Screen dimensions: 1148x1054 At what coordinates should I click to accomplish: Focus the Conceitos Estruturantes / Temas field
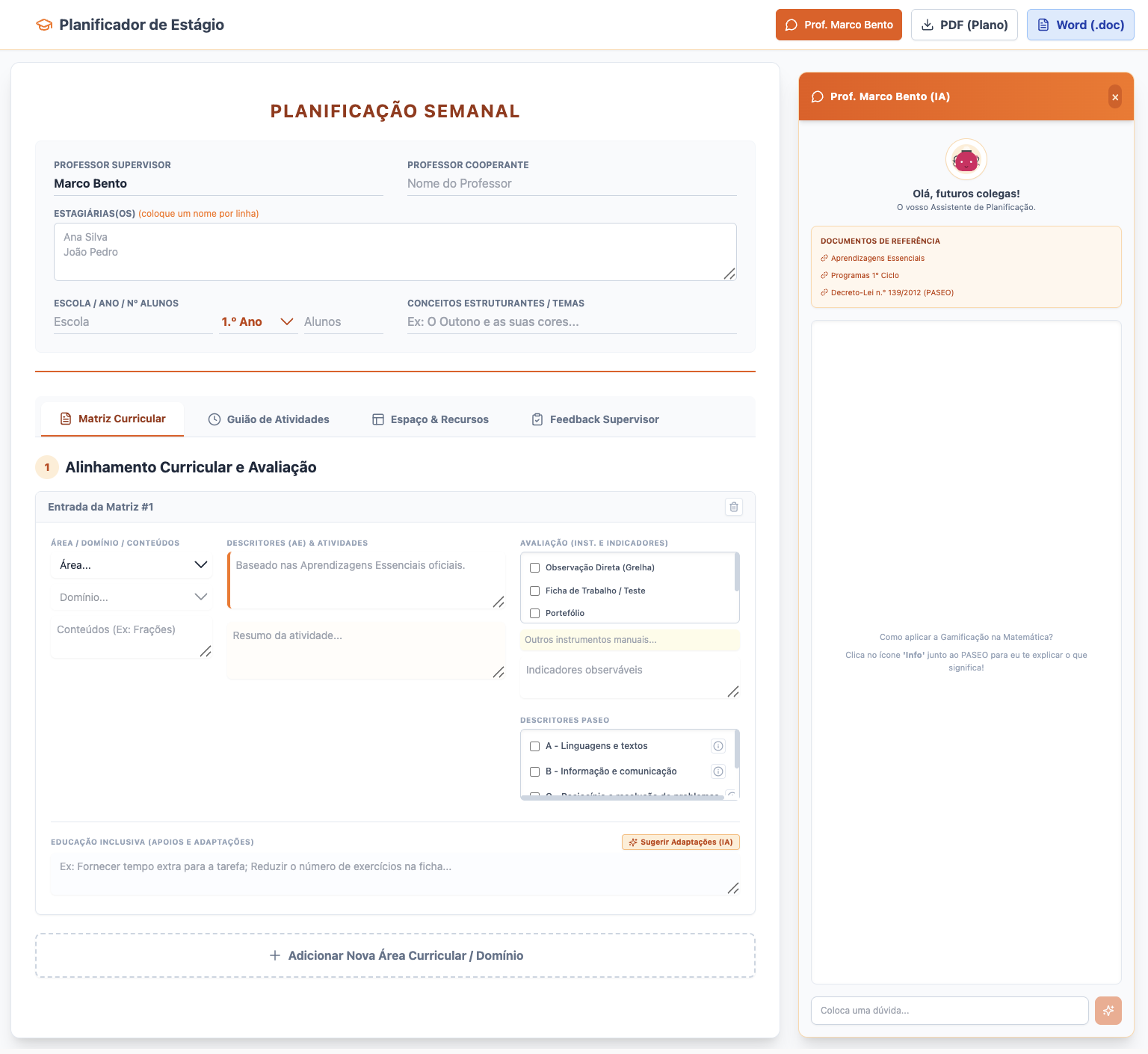[572, 322]
